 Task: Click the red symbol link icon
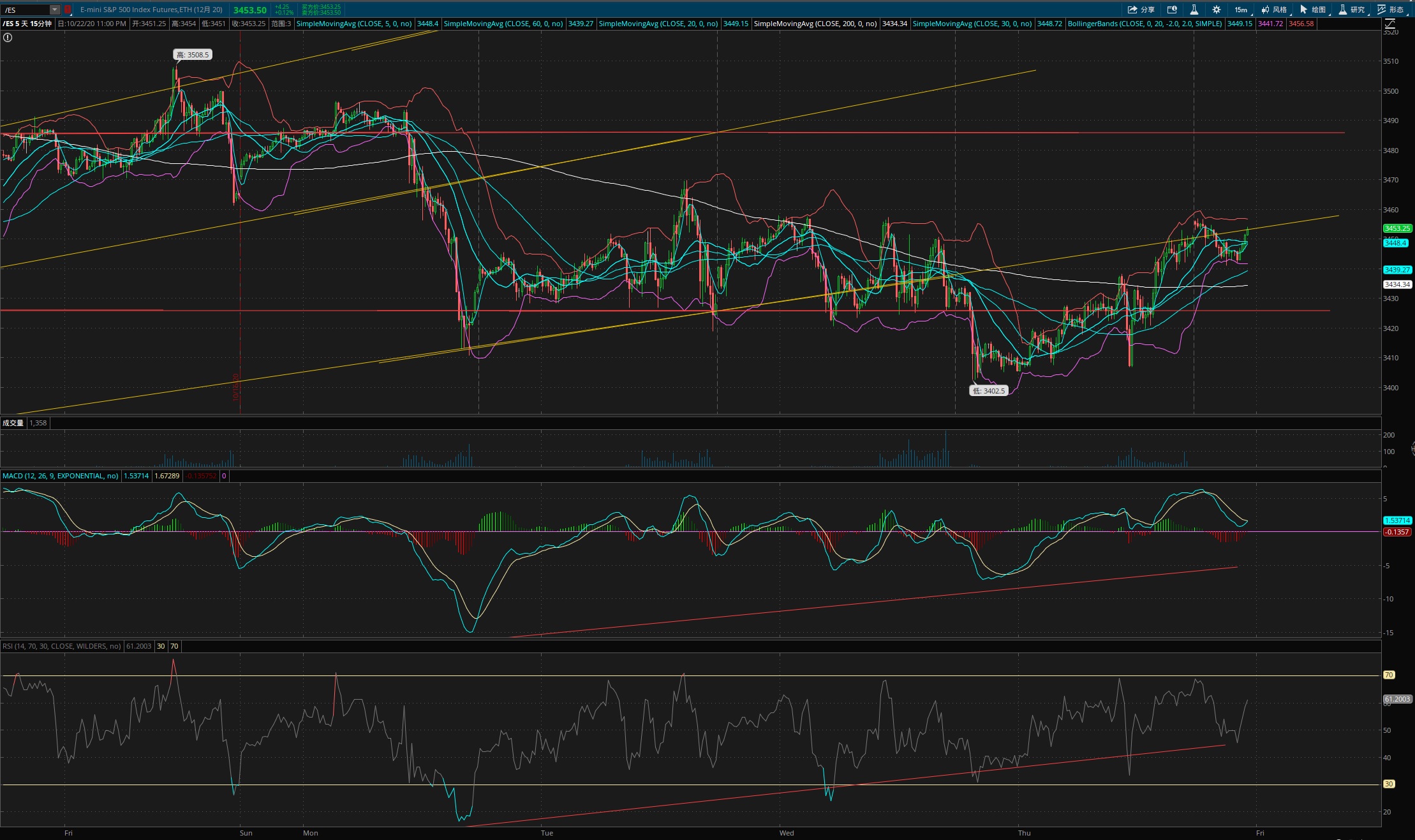(68, 10)
